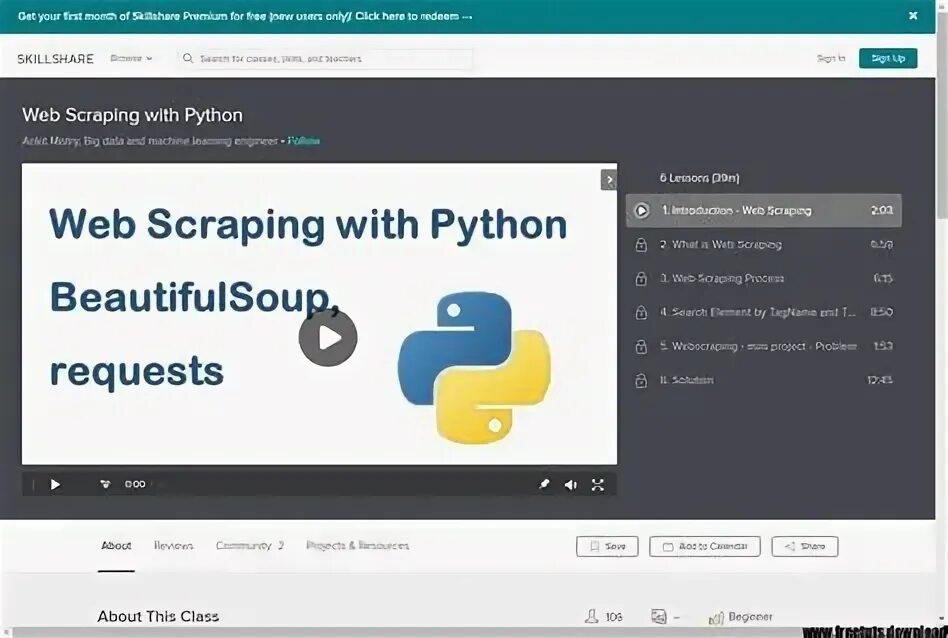Switch to the Reviews tab

(x=174, y=545)
